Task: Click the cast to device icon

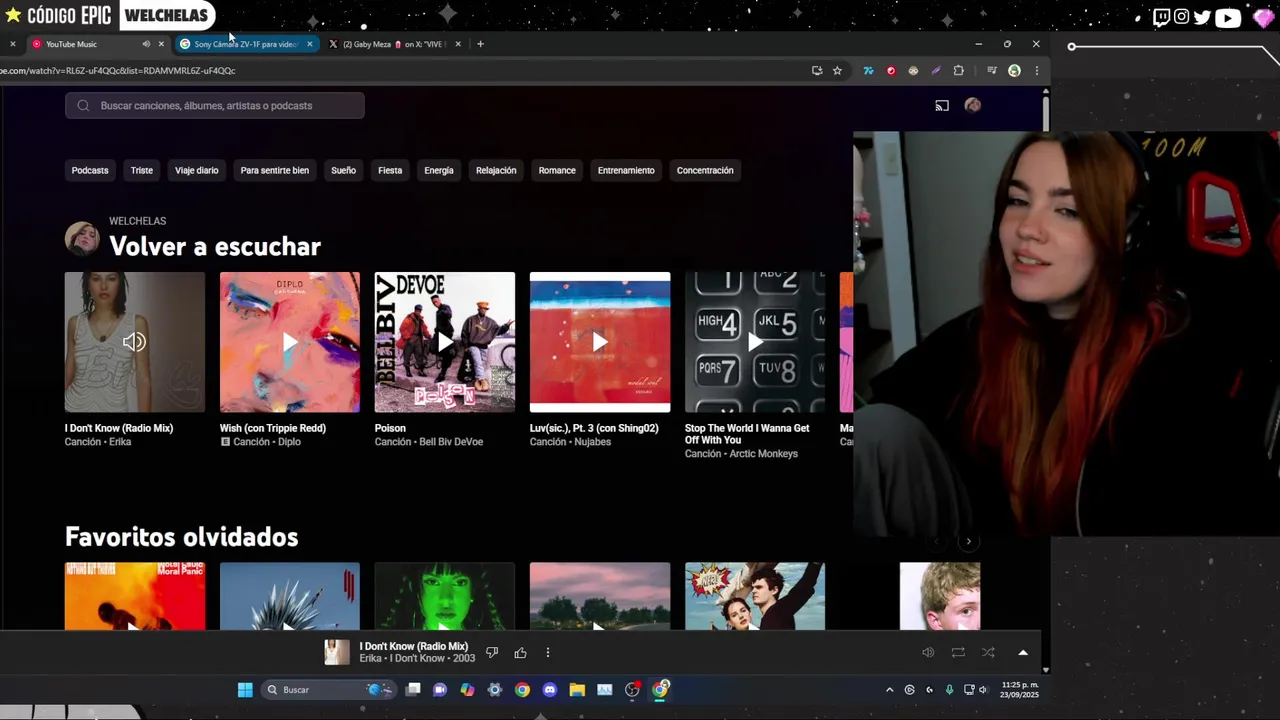Action: [941, 105]
